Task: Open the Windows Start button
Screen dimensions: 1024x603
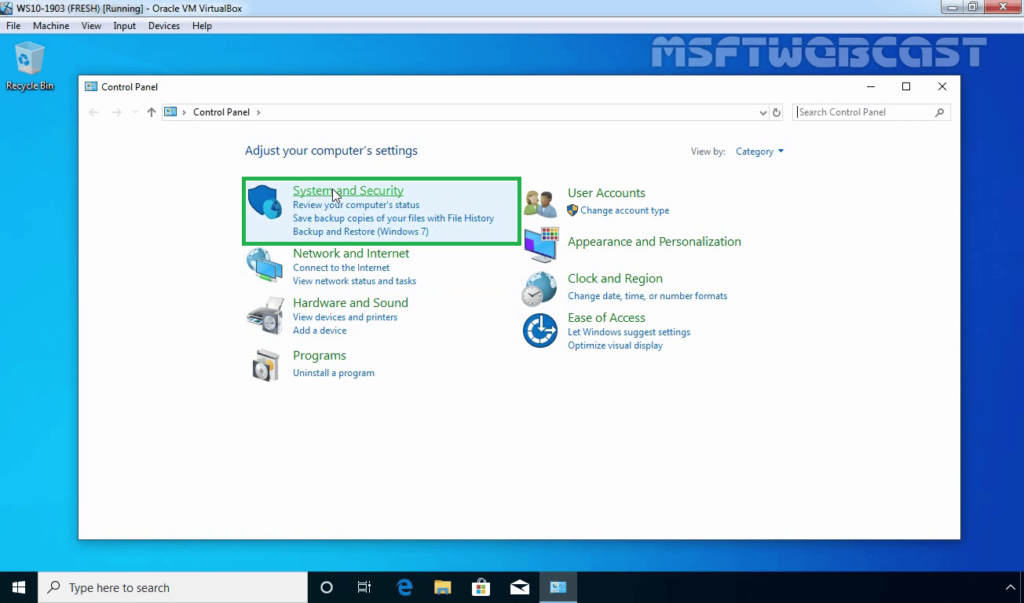Action: (x=19, y=587)
